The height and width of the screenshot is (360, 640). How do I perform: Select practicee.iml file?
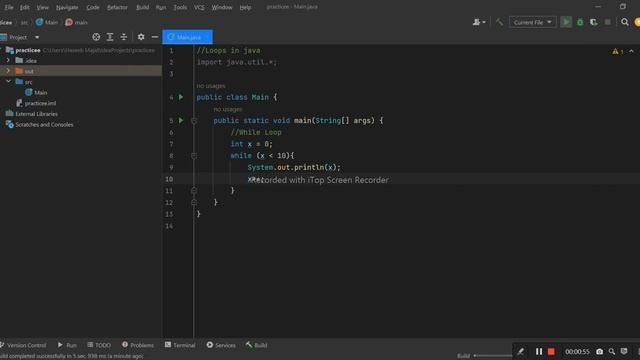(x=36, y=103)
